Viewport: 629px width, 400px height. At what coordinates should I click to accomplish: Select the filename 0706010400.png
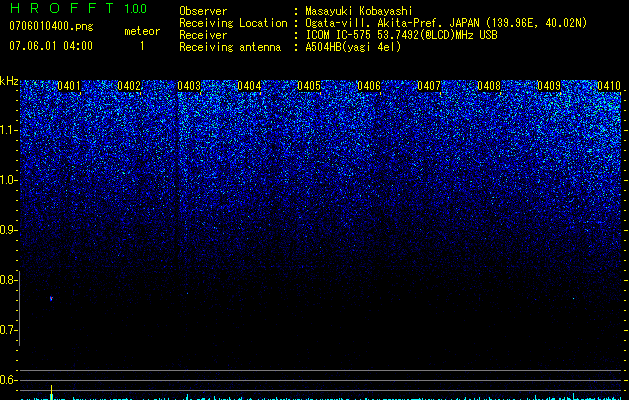(x=51, y=27)
